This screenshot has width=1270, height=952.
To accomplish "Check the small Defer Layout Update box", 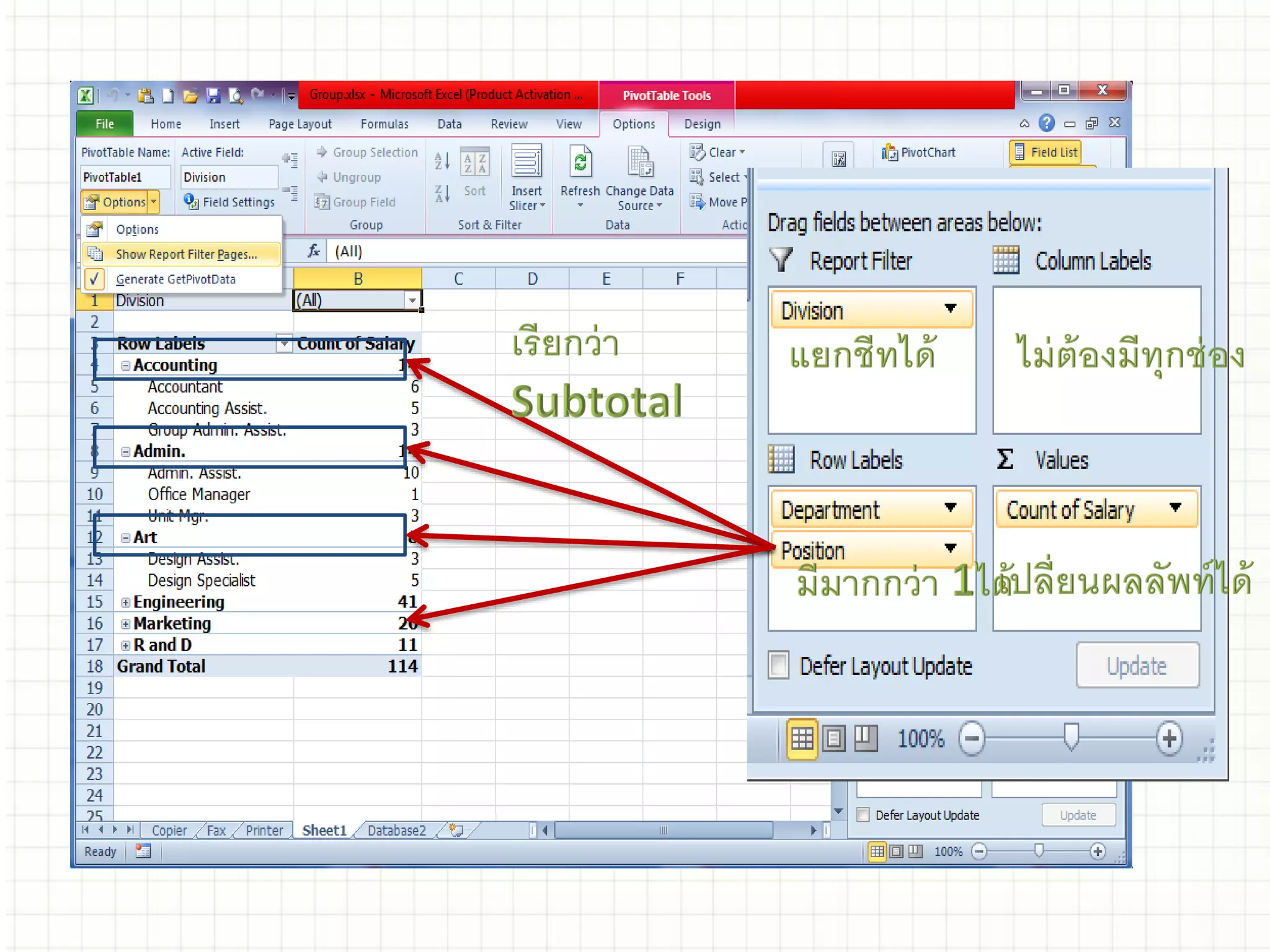I will (x=863, y=815).
